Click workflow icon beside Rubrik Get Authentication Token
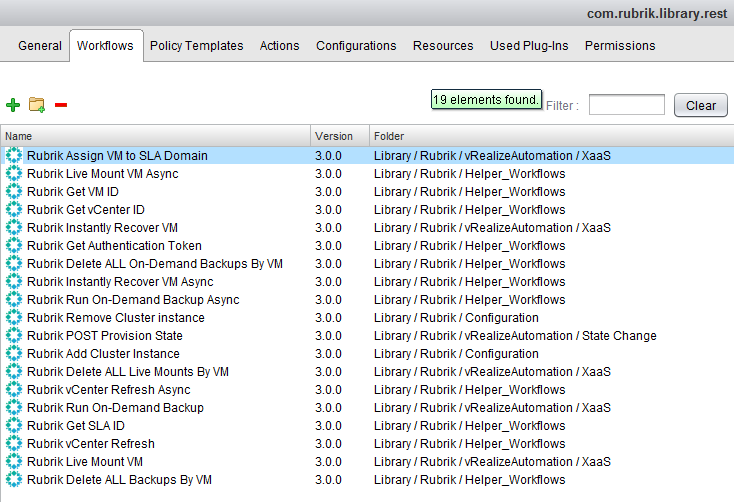Viewport: 734px width, 502px height. [14, 246]
